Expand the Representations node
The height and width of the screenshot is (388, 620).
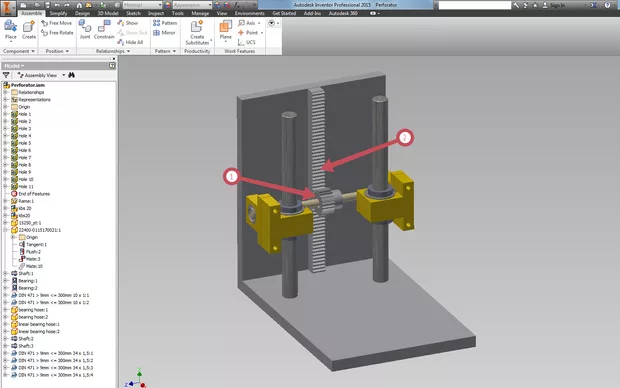[x=6, y=99]
